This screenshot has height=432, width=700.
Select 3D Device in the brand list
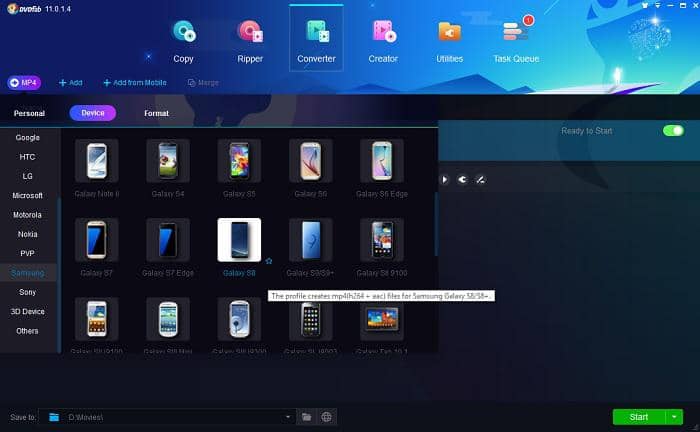click(28, 312)
